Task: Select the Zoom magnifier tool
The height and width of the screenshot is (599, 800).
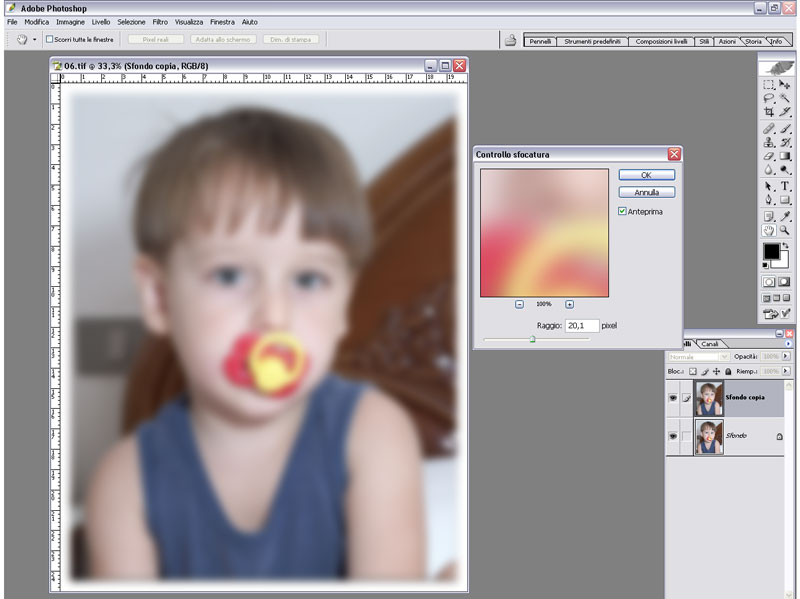Action: [785, 230]
